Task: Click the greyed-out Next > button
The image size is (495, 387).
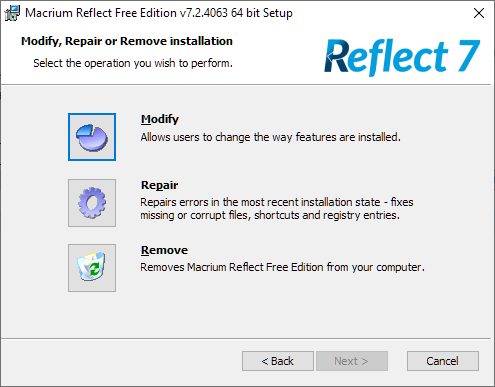Action: (x=352, y=361)
